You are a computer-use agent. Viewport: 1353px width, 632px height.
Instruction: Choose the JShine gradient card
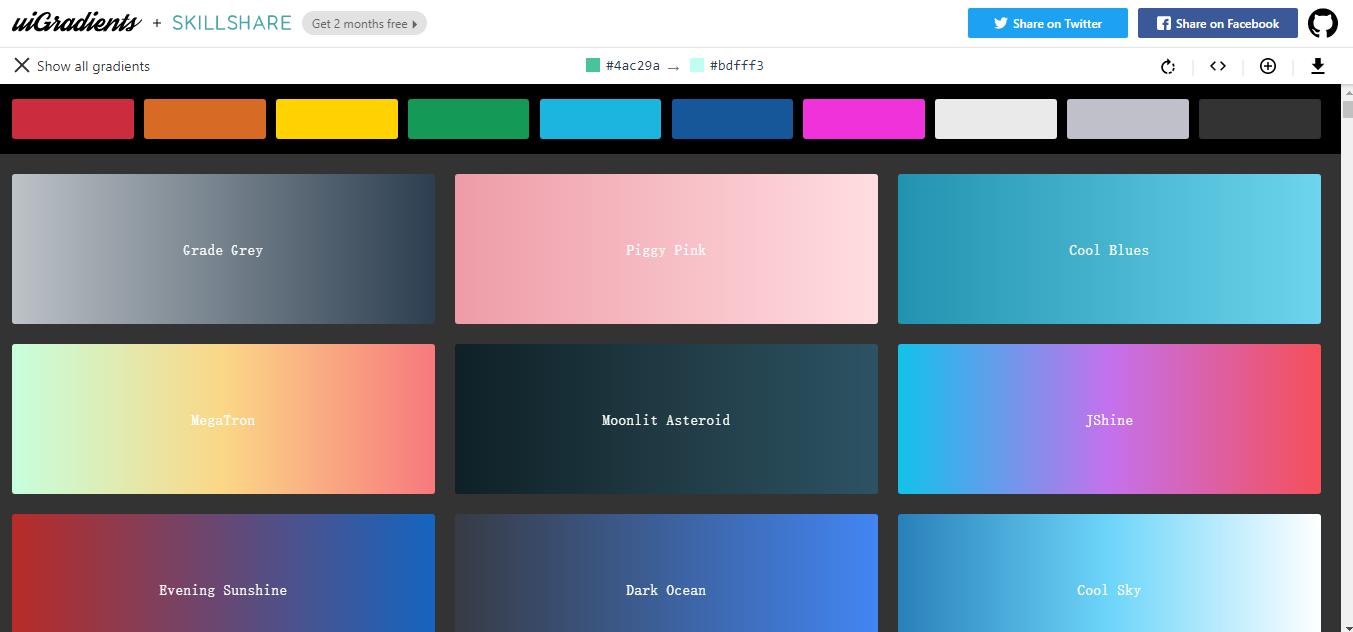click(1109, 419)
